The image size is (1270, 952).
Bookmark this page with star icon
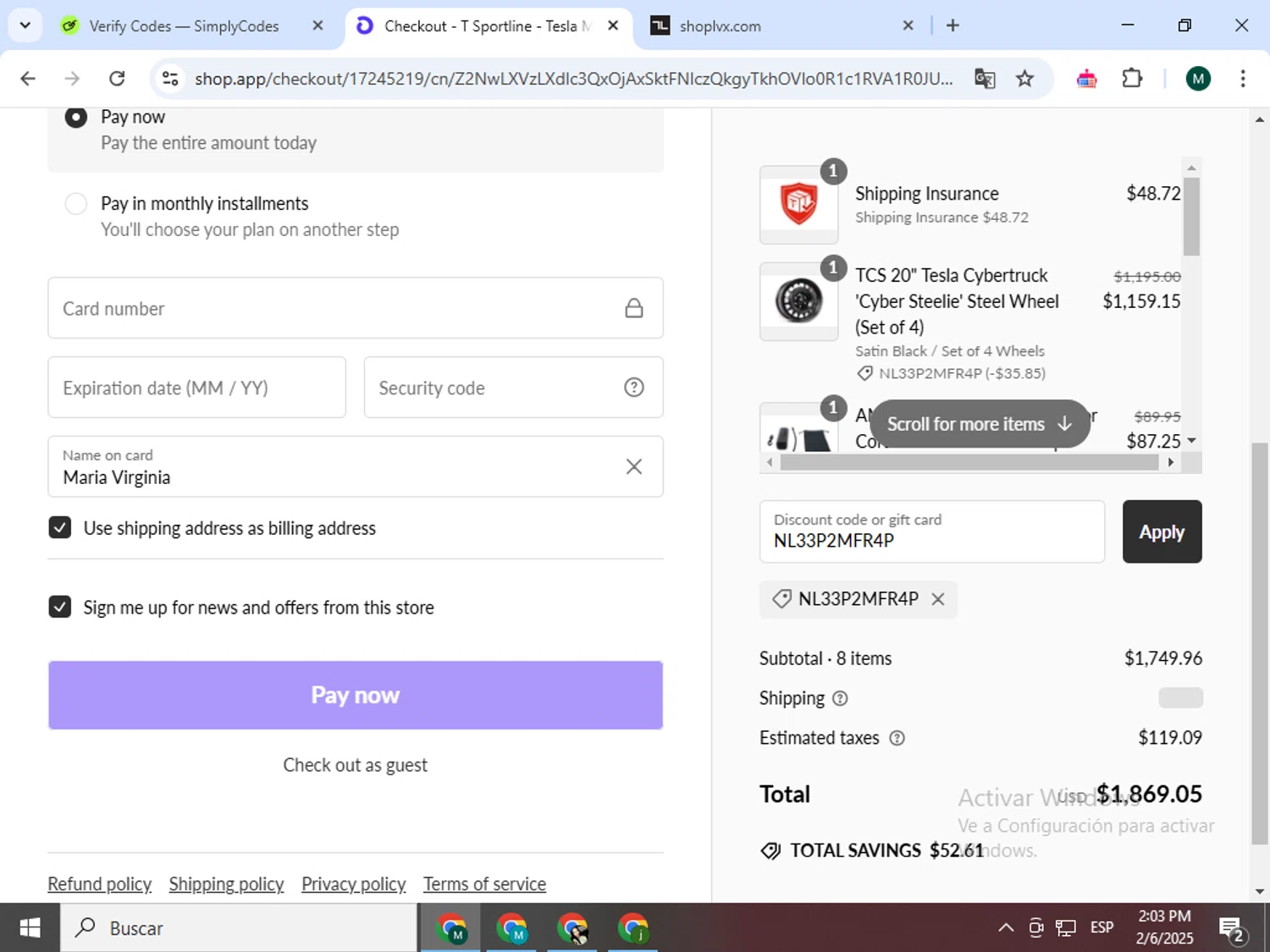1024,79
